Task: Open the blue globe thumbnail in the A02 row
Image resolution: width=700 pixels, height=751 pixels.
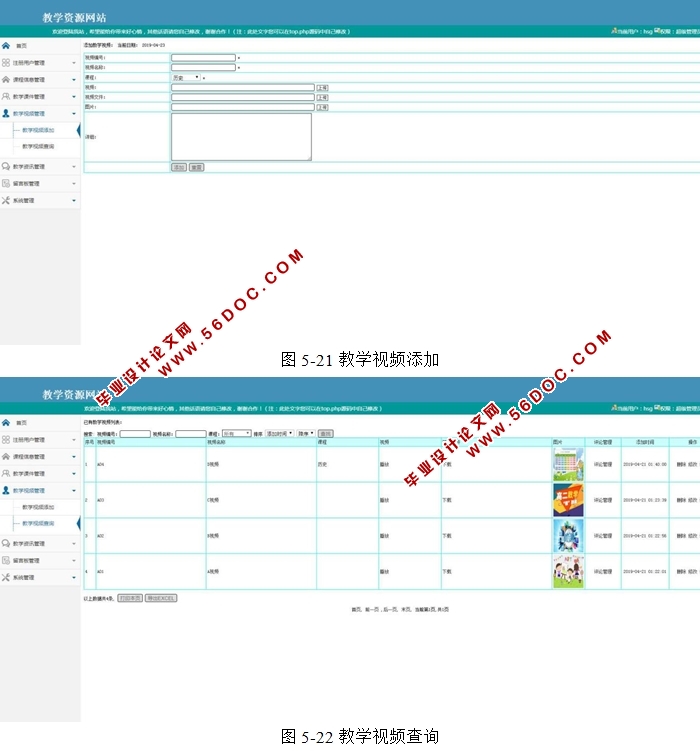Action: pos(568,536)
